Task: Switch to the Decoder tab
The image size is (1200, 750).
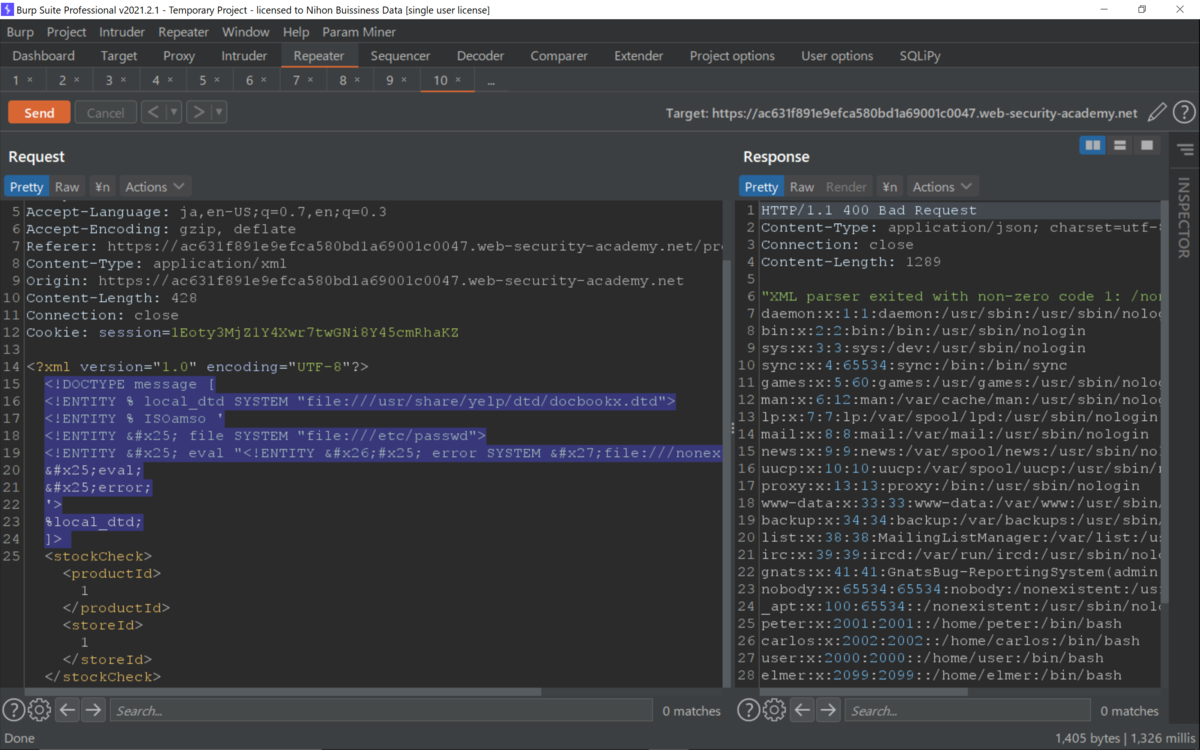Action: coord(480,56)
